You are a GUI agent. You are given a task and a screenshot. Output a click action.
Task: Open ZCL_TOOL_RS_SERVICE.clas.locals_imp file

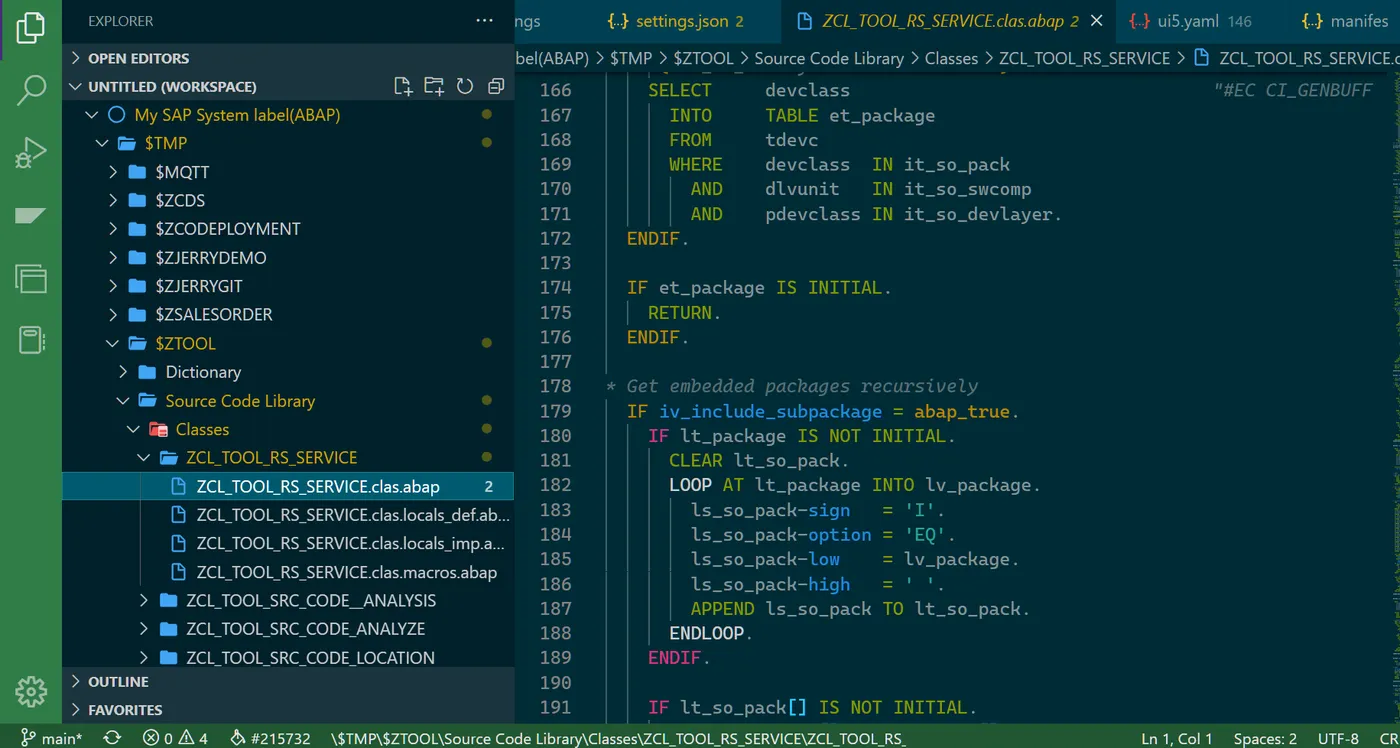288,544
